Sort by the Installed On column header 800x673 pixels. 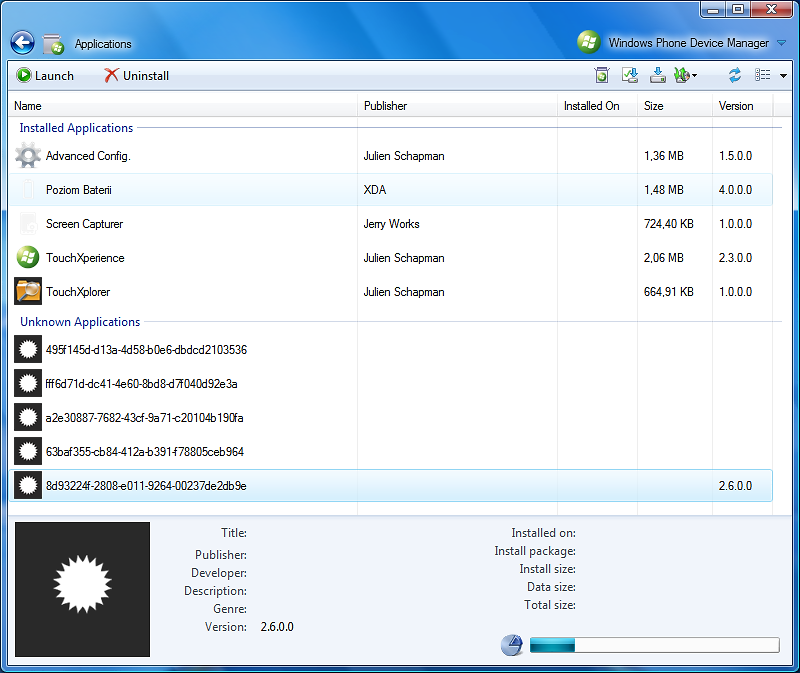597,106
